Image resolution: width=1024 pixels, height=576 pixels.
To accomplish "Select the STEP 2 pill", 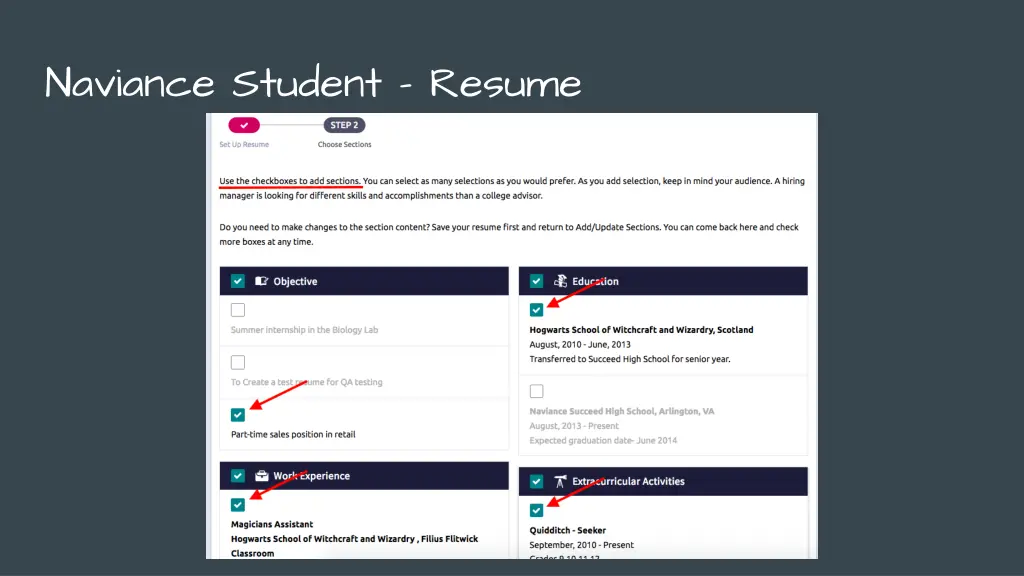I will point(344,125).
